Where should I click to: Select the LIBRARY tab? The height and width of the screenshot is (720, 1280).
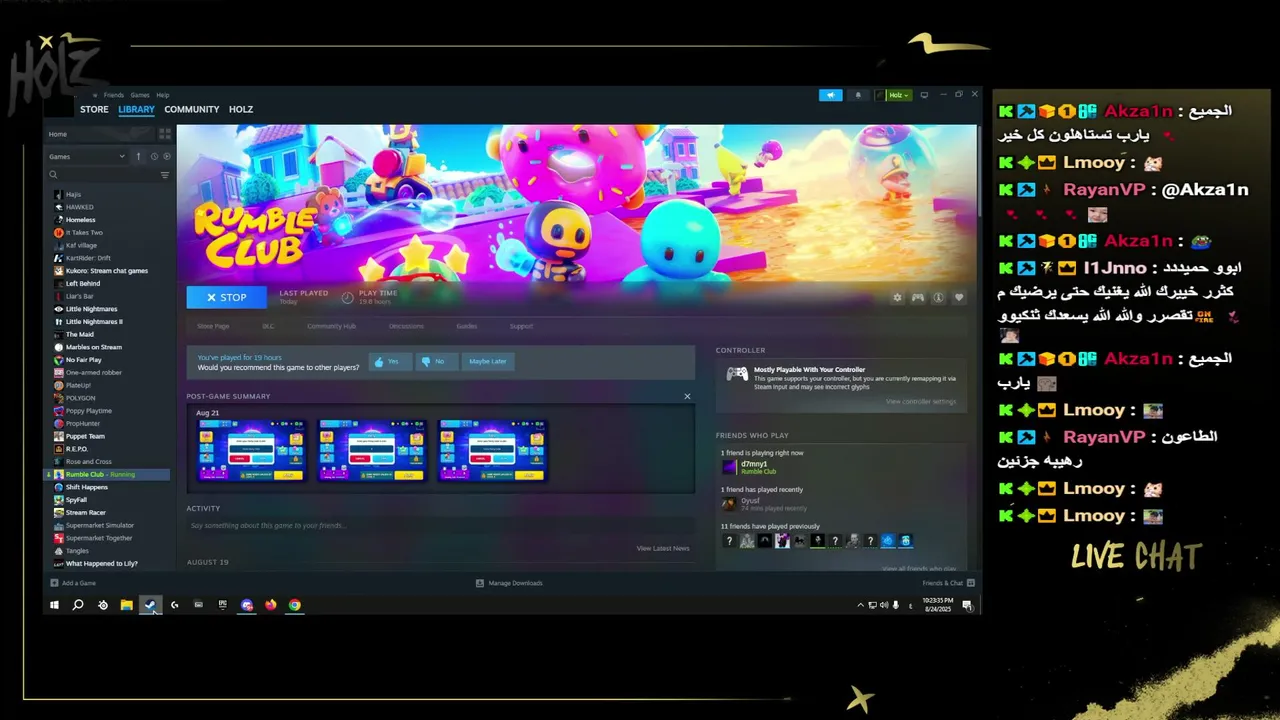coord(136,110)
